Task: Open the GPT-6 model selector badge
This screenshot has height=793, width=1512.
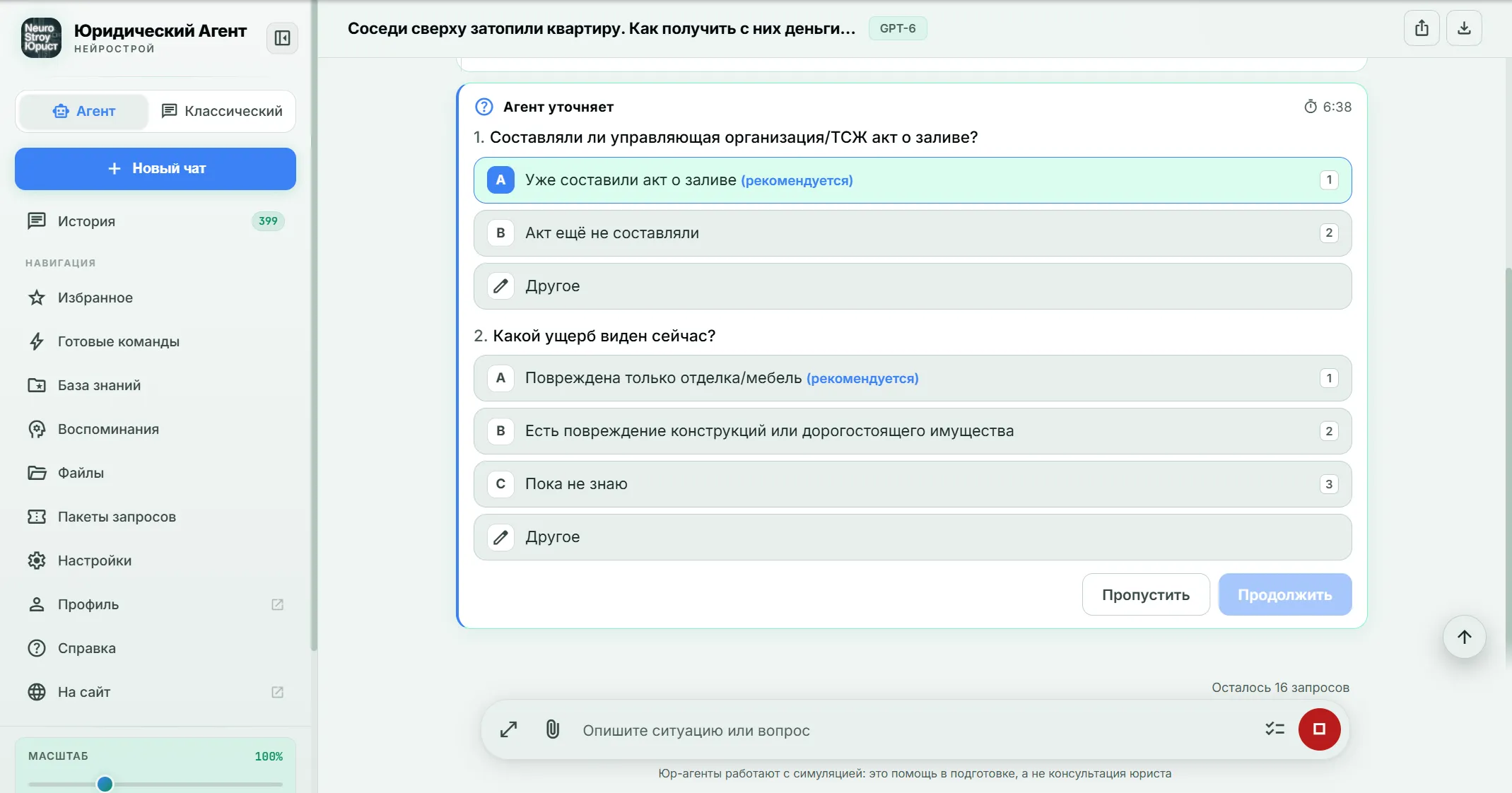Action: click(x=898, y=28)
